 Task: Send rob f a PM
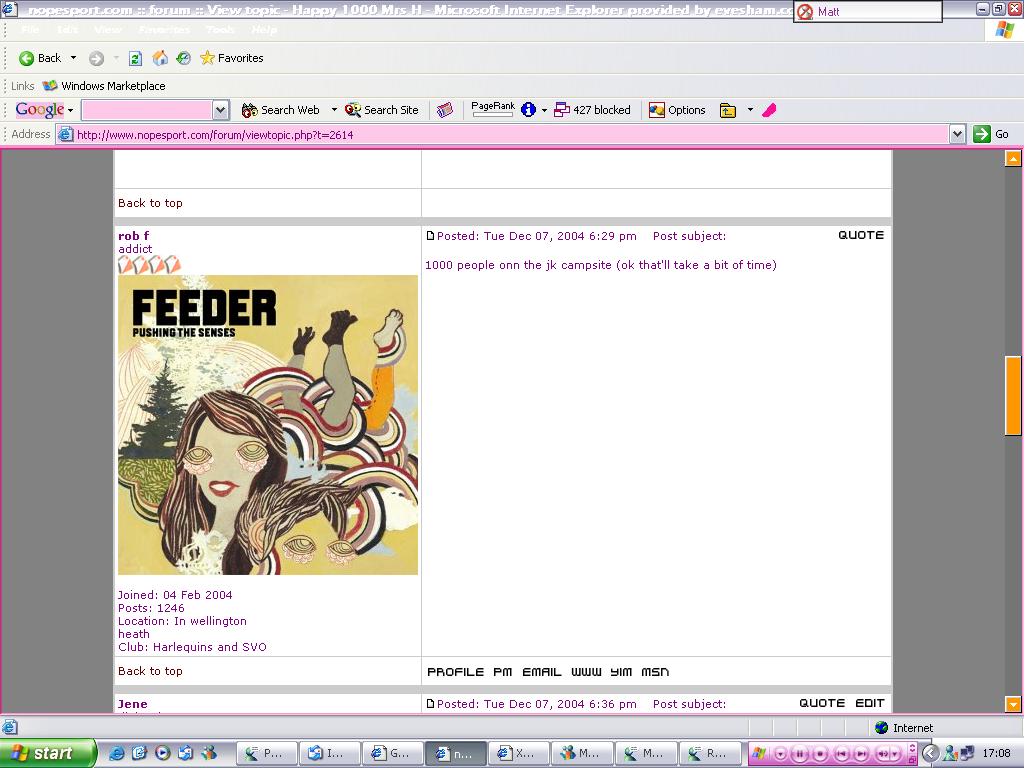click(x=503, y=672)
